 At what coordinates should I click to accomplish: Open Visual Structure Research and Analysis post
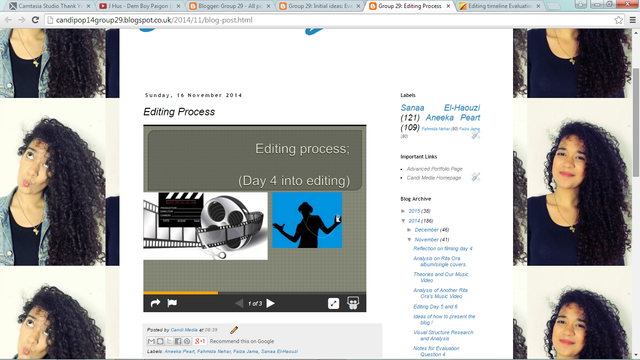pos(443,335)
